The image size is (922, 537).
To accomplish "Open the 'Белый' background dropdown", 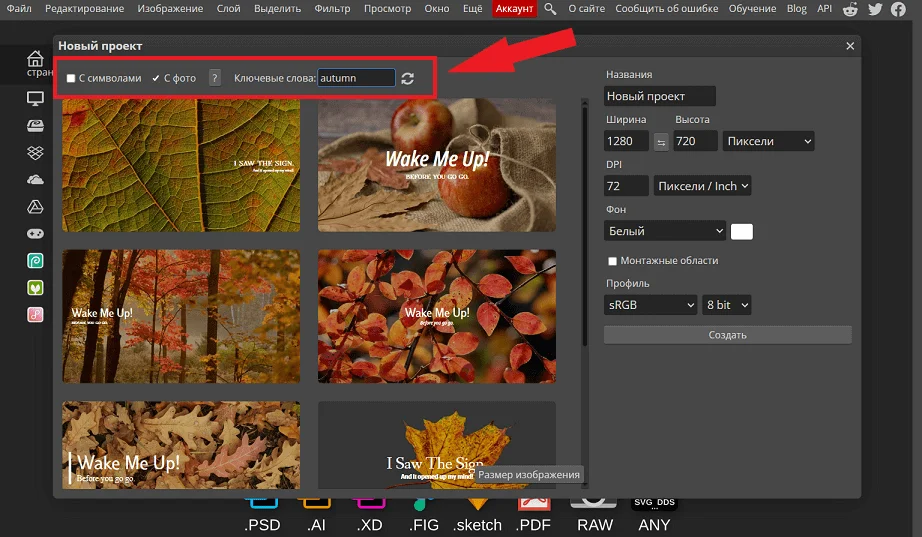I will point(664,231).
